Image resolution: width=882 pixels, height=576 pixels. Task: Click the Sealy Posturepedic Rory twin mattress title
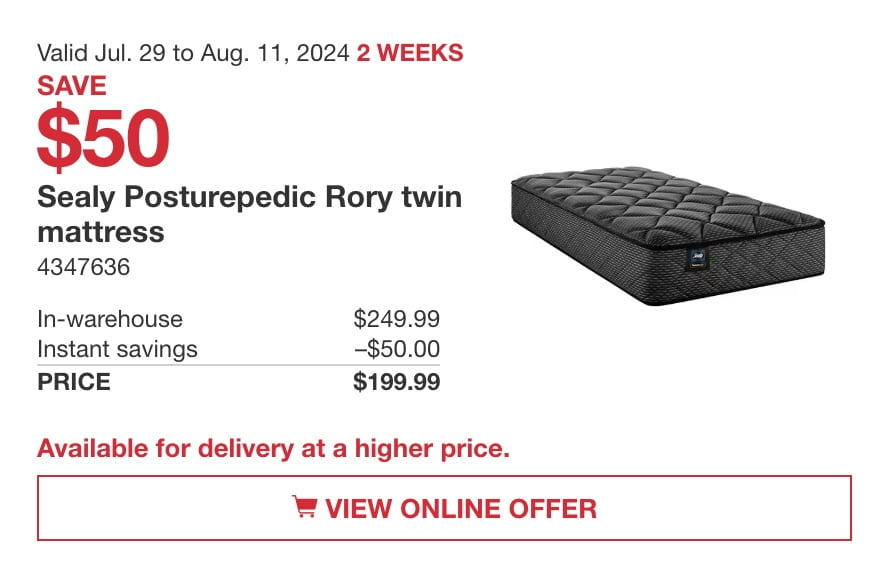coord(249,214)
